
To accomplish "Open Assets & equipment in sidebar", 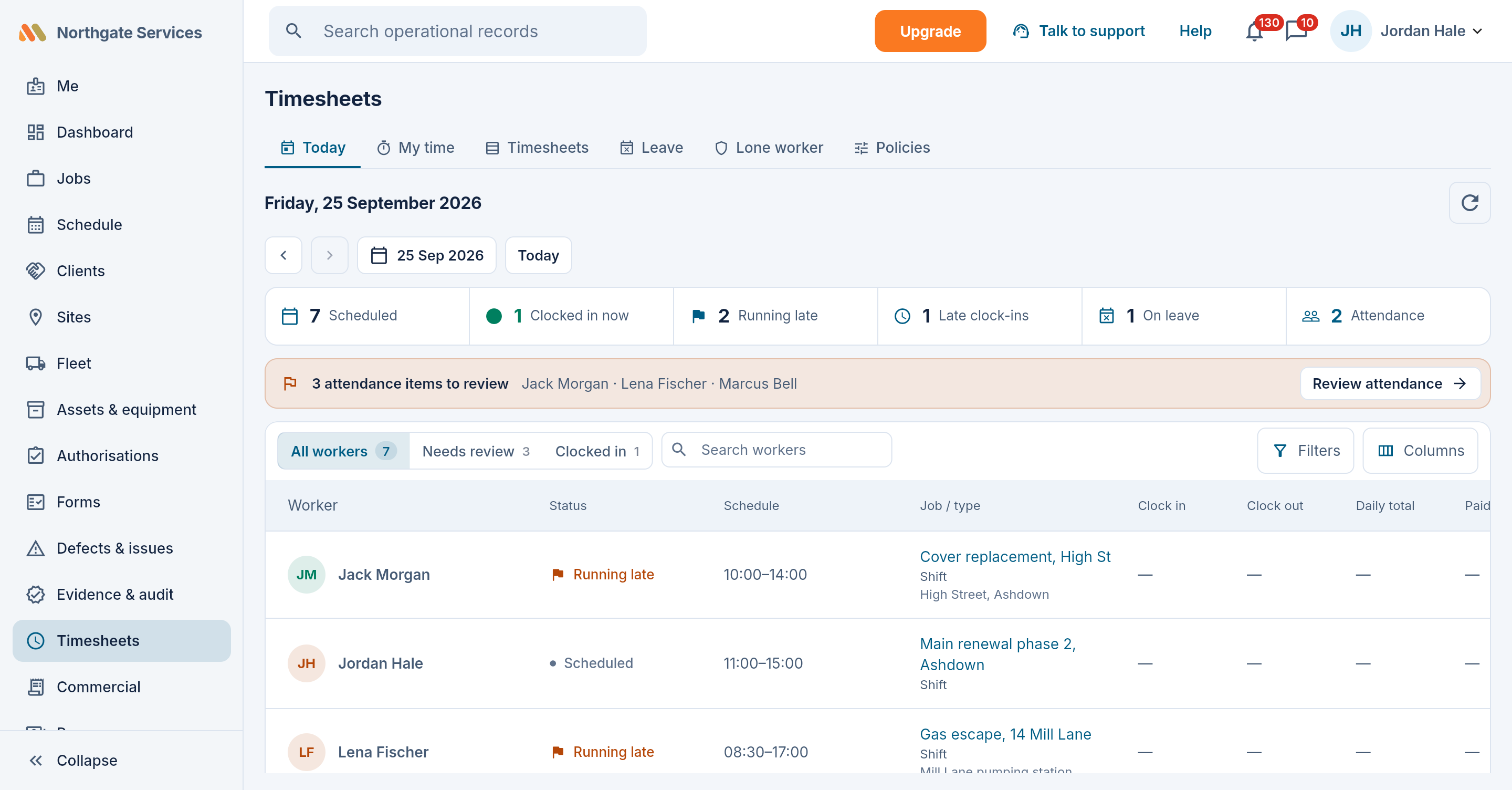I will (121, 409).
